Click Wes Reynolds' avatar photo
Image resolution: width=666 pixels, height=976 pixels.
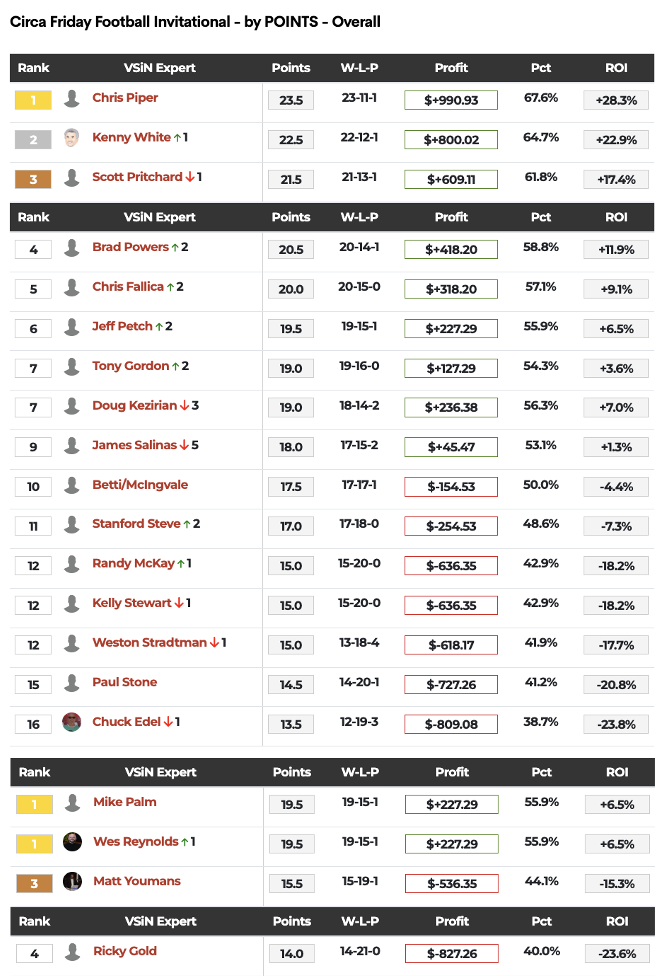tap(71, 842)
